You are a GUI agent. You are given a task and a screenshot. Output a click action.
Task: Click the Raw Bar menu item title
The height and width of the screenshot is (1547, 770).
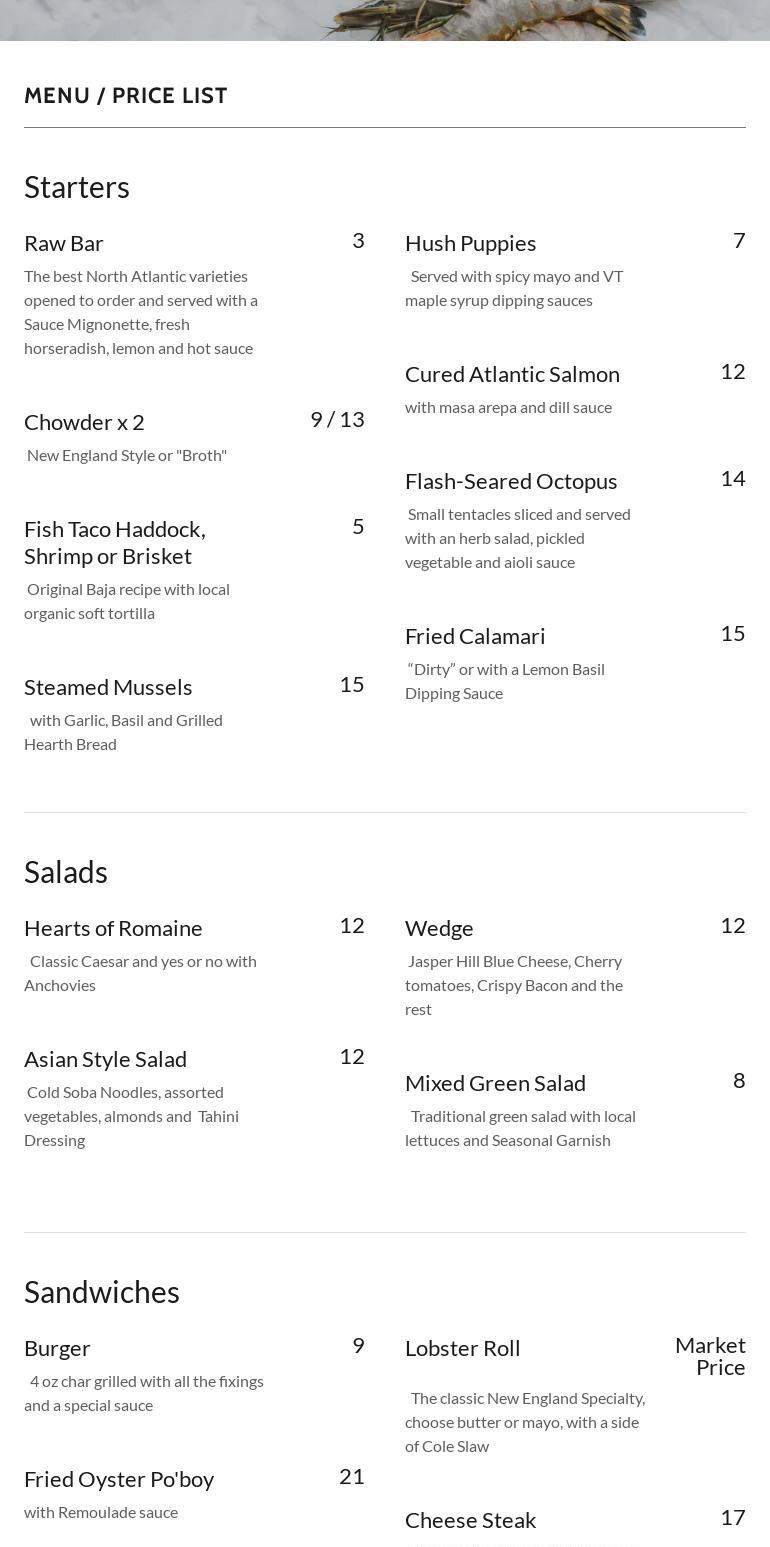click(64, 243)
